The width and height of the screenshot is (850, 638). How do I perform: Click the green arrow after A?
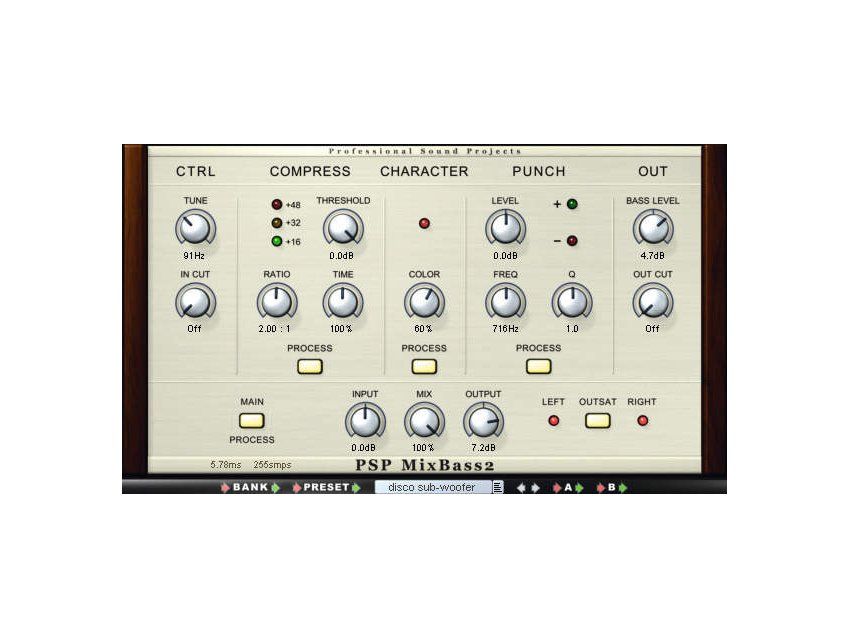[x=579, y=487]
